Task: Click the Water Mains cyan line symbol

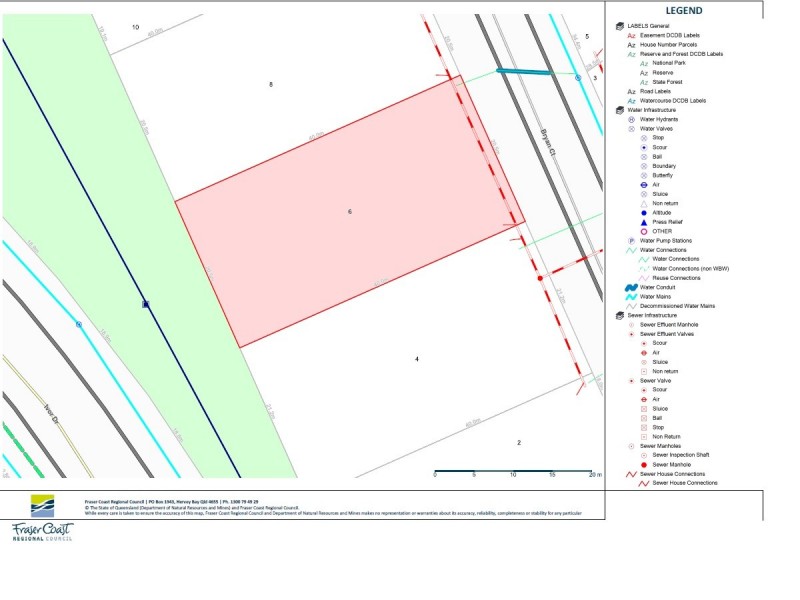Action: click(632, 297)
